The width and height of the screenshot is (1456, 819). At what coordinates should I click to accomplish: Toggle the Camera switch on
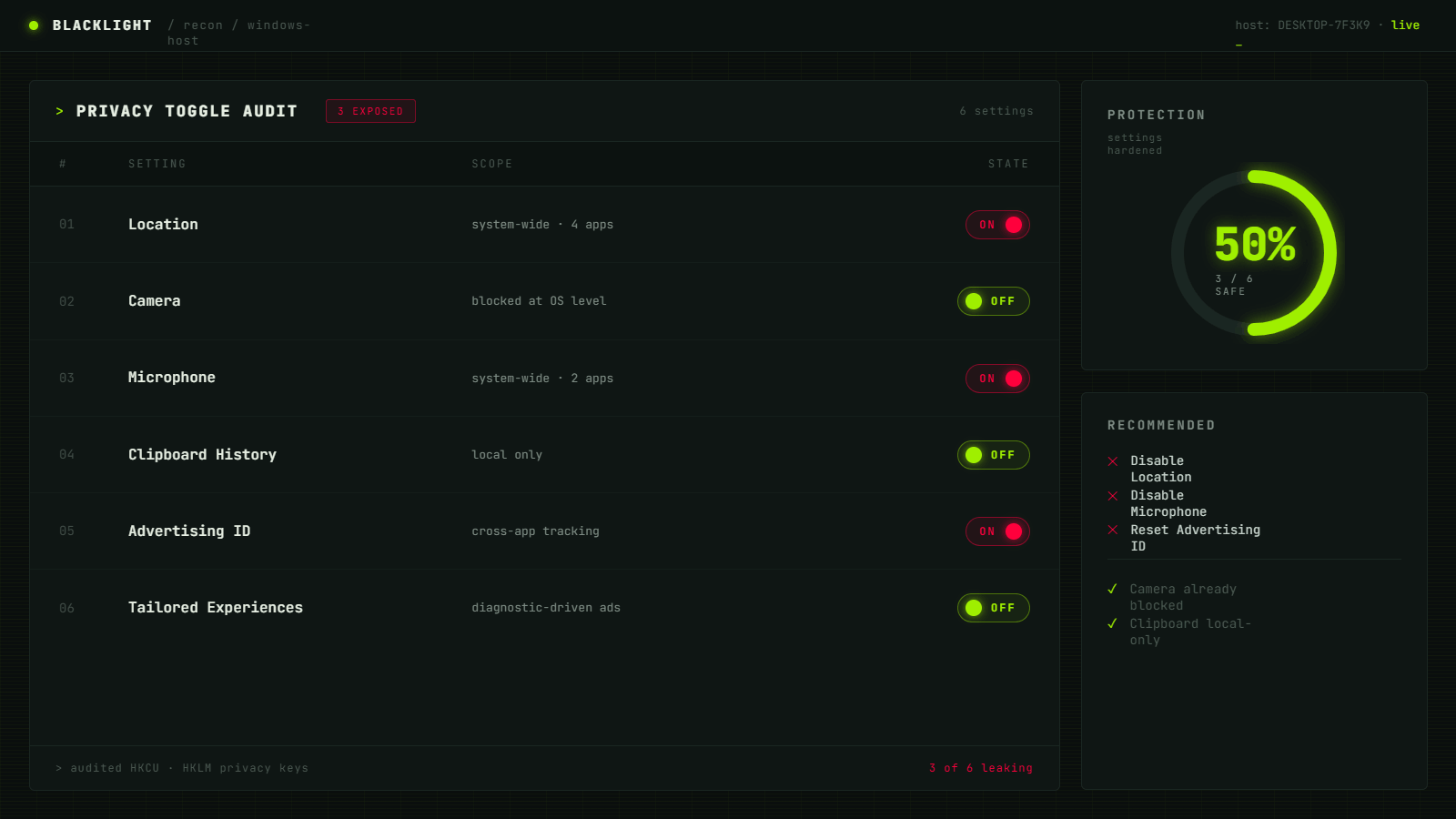(x=994, y=301)
